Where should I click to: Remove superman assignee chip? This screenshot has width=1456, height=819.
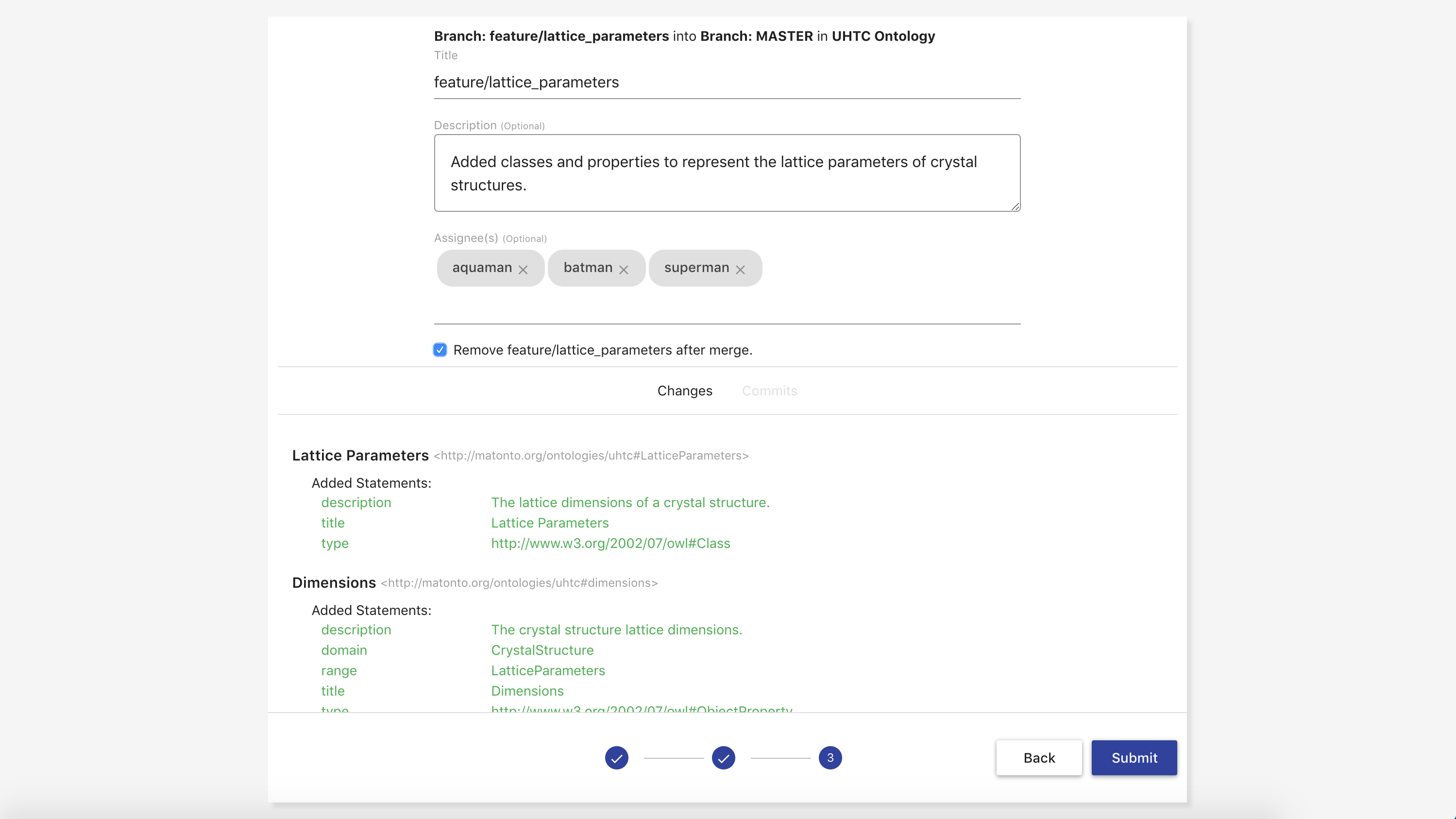click(x=740, y=270)
